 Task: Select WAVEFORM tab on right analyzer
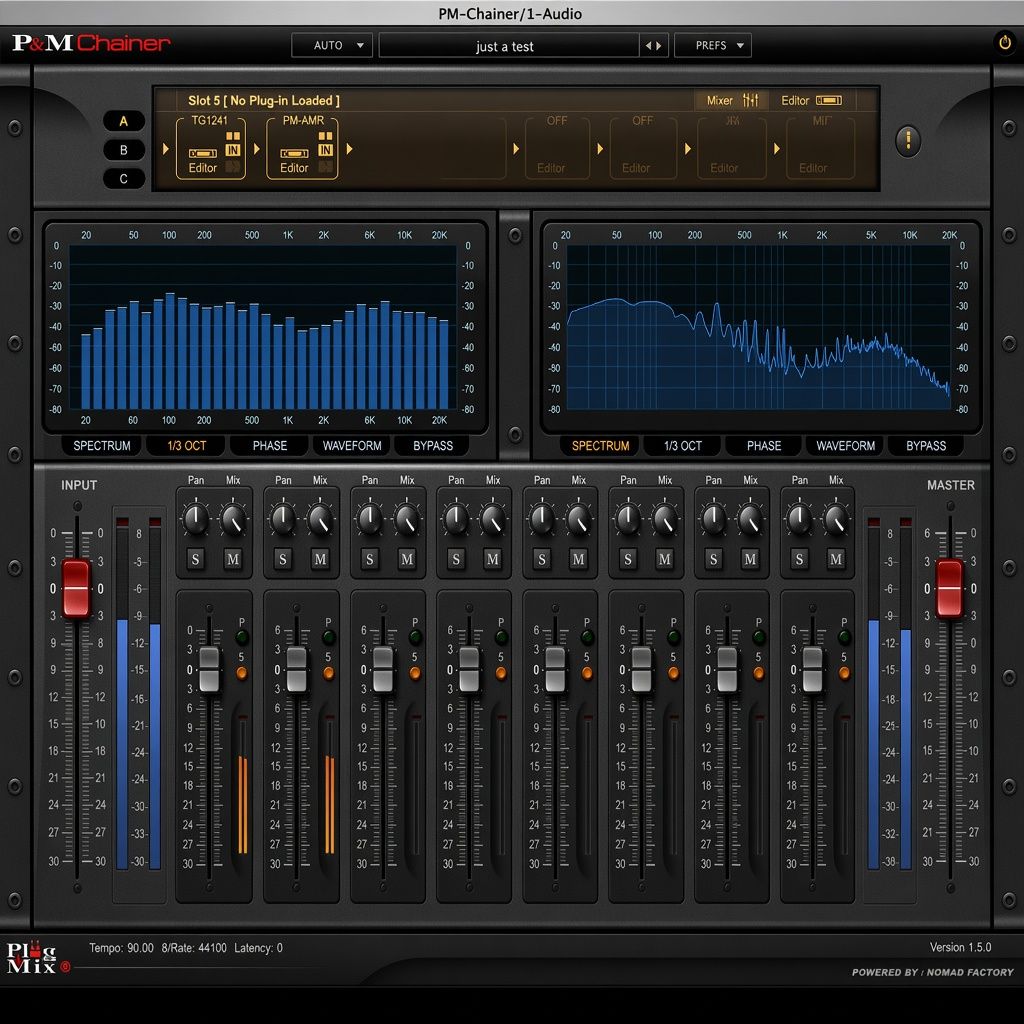845,445
